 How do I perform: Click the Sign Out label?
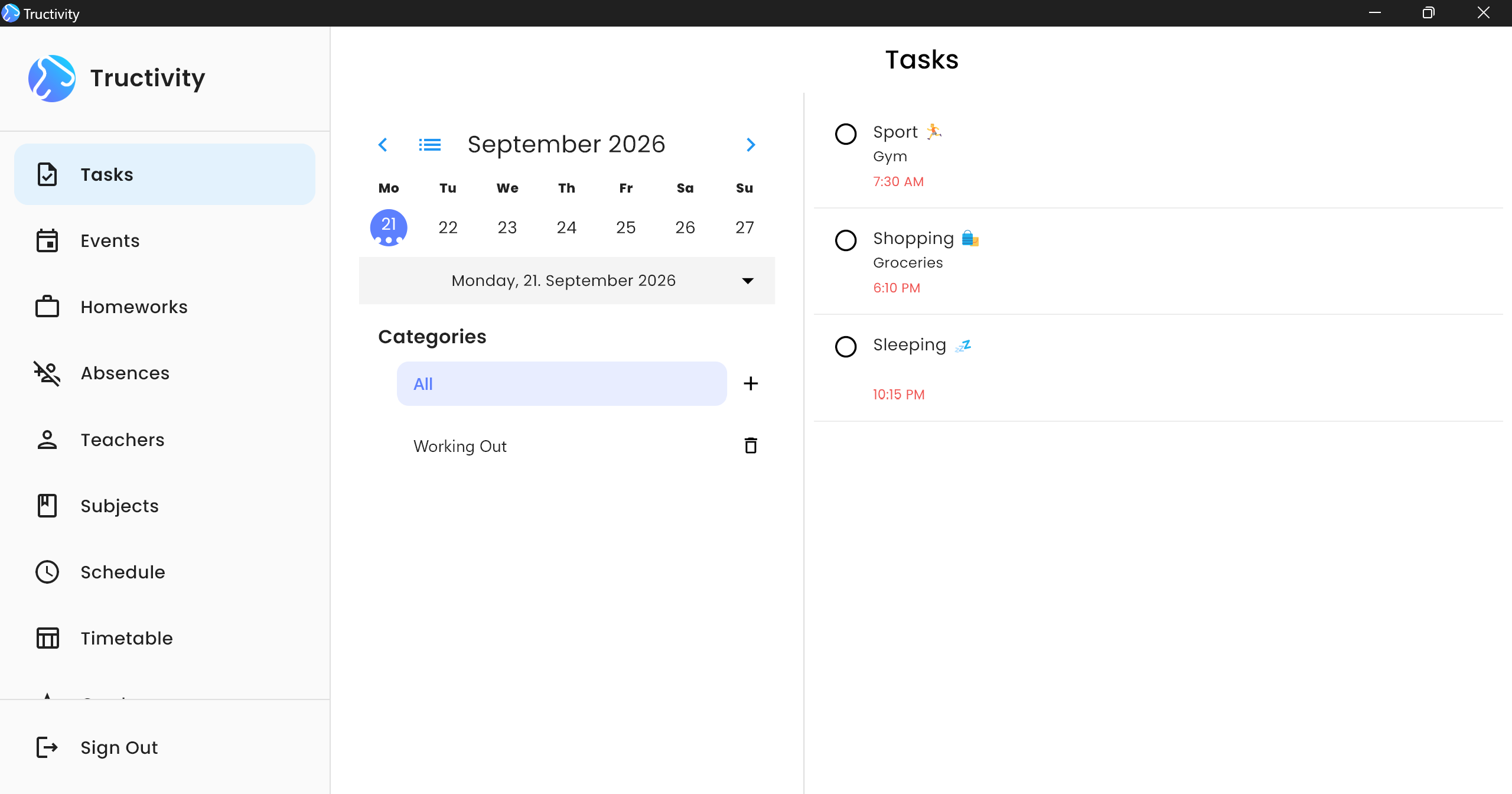(x=119, y=747)
